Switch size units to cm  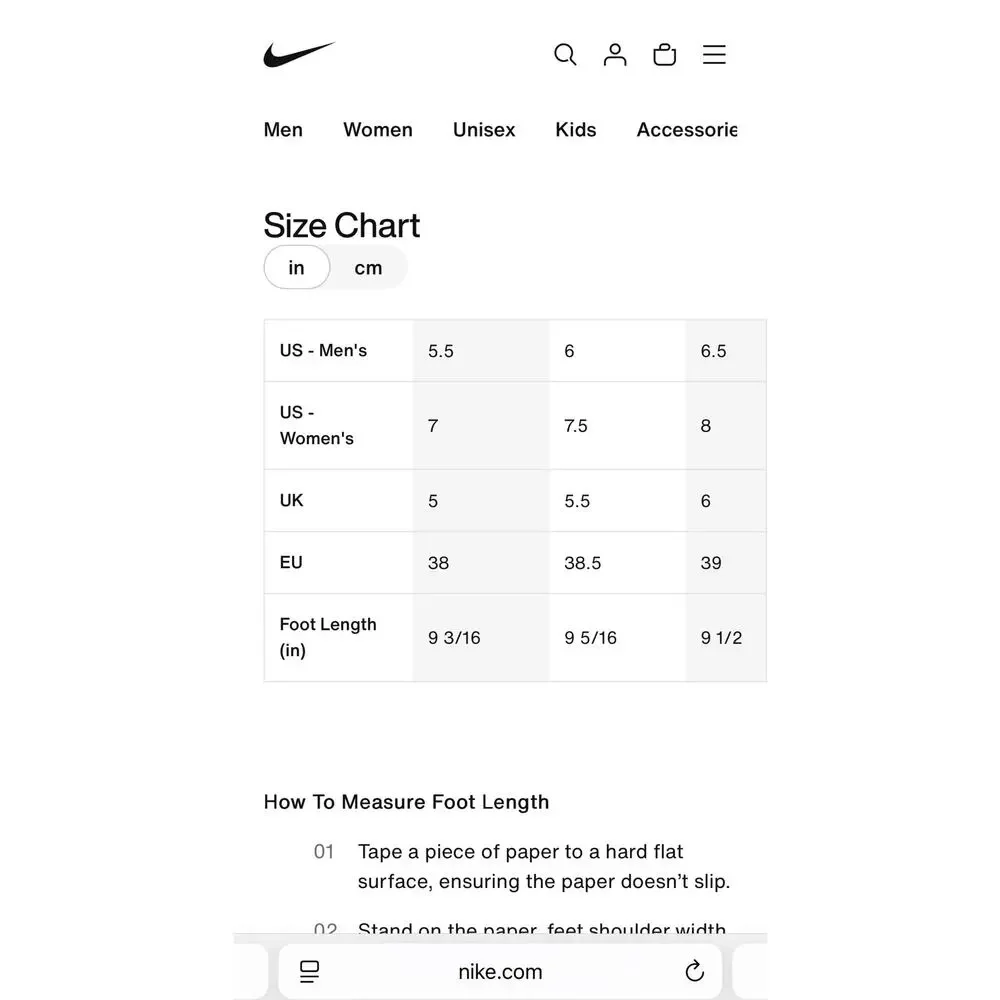(368, 267)
